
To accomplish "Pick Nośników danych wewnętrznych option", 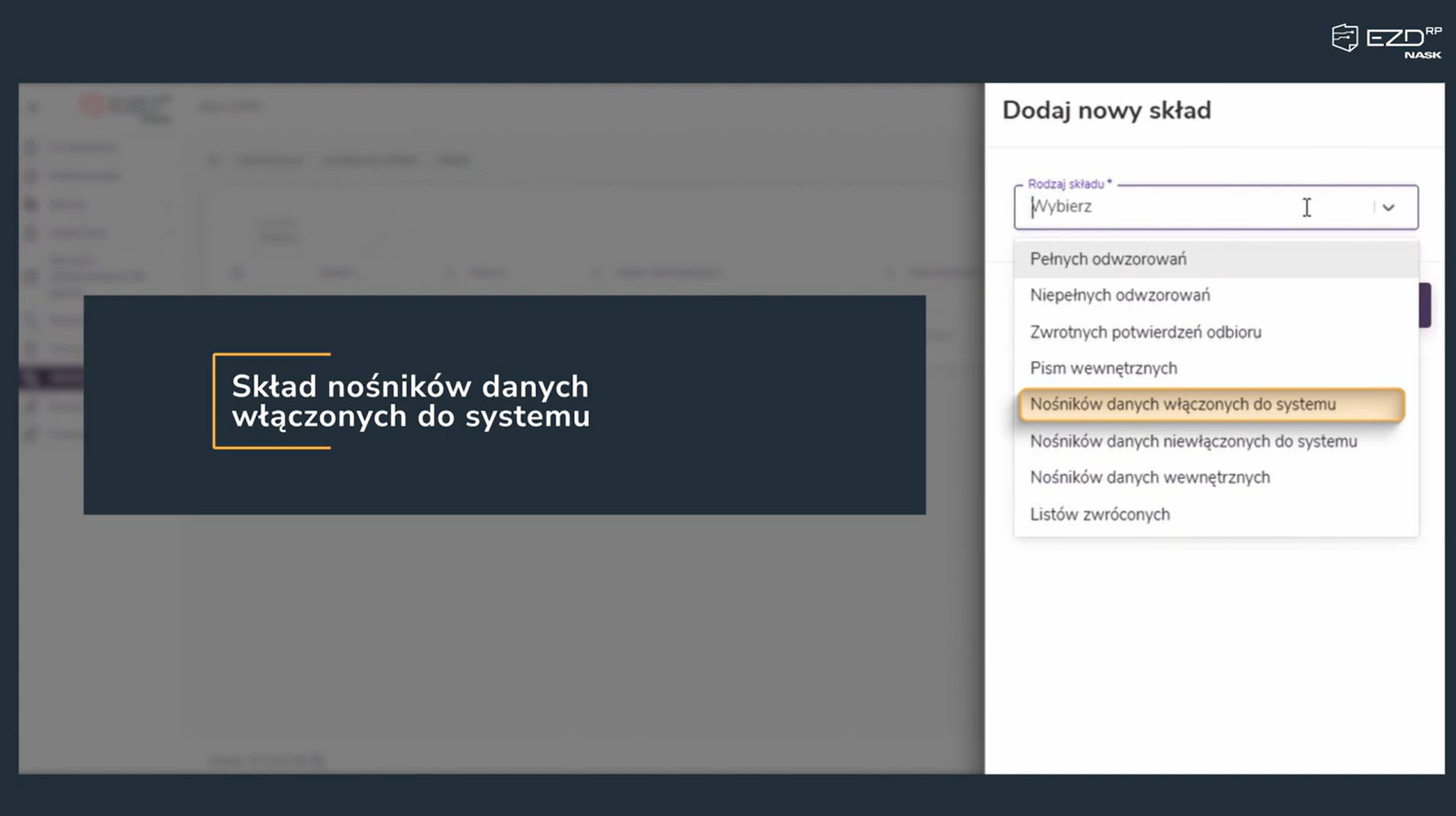I will click(x=1216, y=478).
